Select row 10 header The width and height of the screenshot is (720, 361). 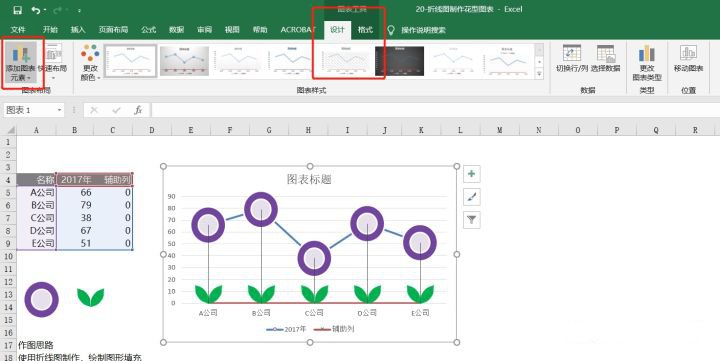(x=8, y=256)
